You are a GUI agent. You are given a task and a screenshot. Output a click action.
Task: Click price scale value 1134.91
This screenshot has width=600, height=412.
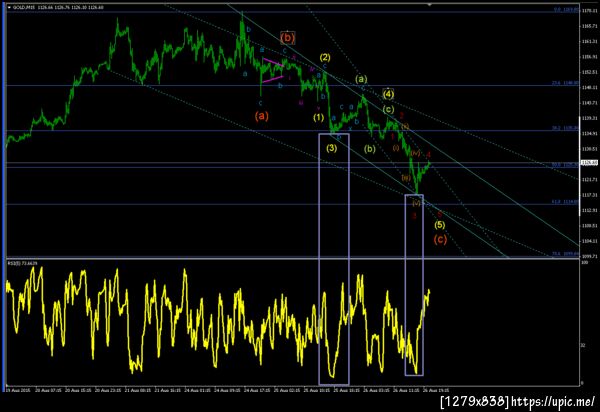590,134
